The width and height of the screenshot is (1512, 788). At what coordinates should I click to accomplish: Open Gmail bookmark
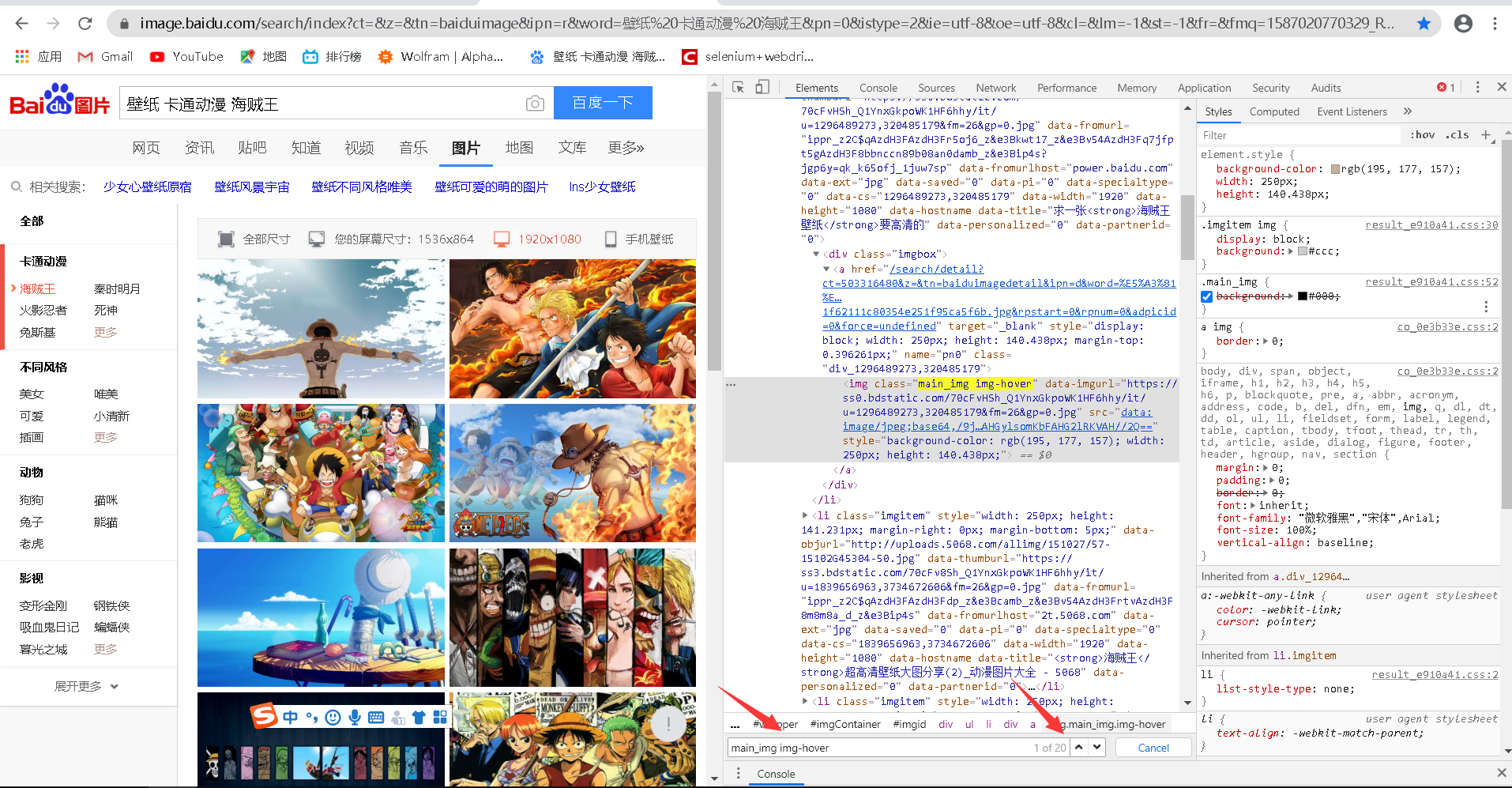pos(105,57)
